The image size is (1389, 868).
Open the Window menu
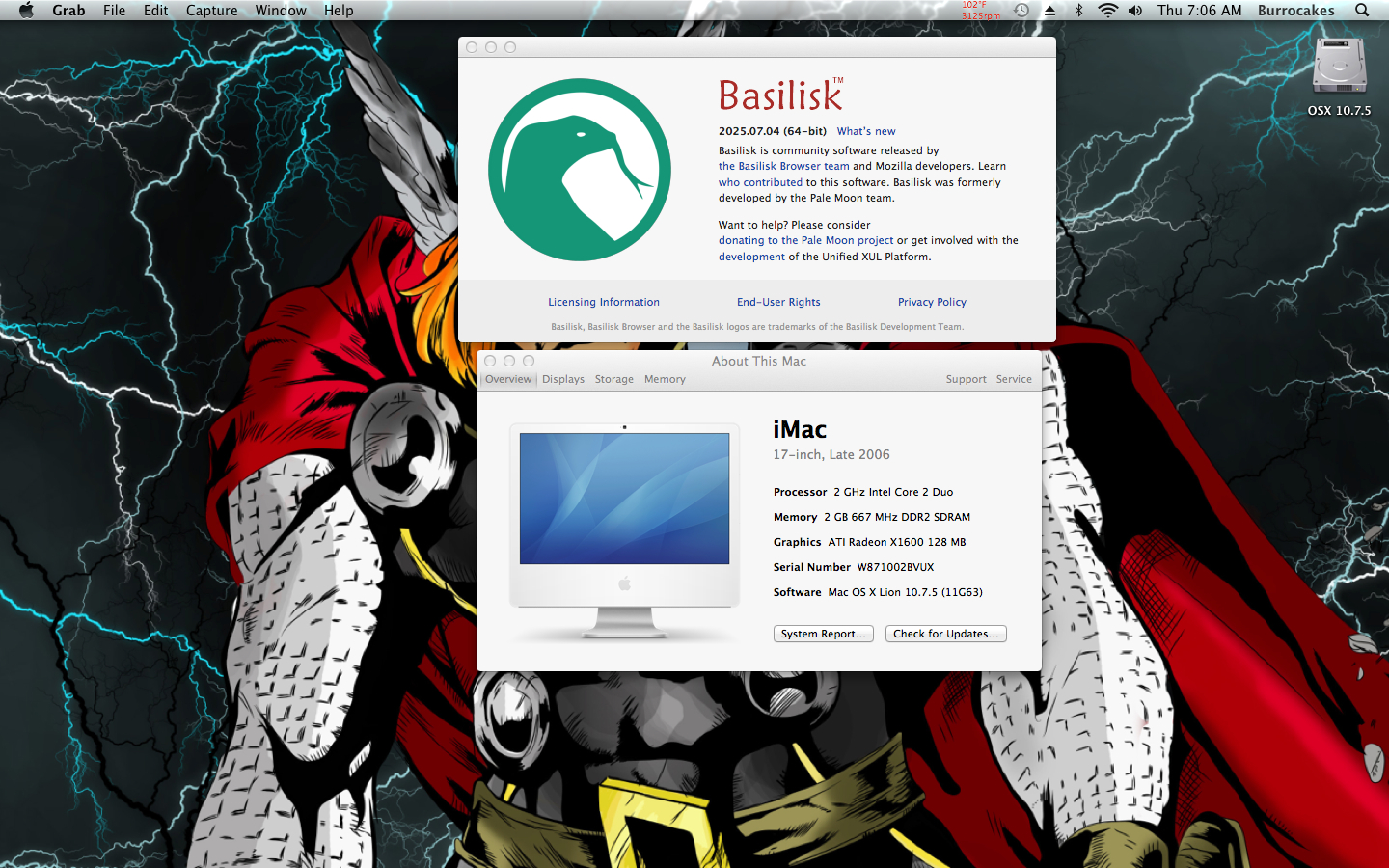[x=281, y=10]
